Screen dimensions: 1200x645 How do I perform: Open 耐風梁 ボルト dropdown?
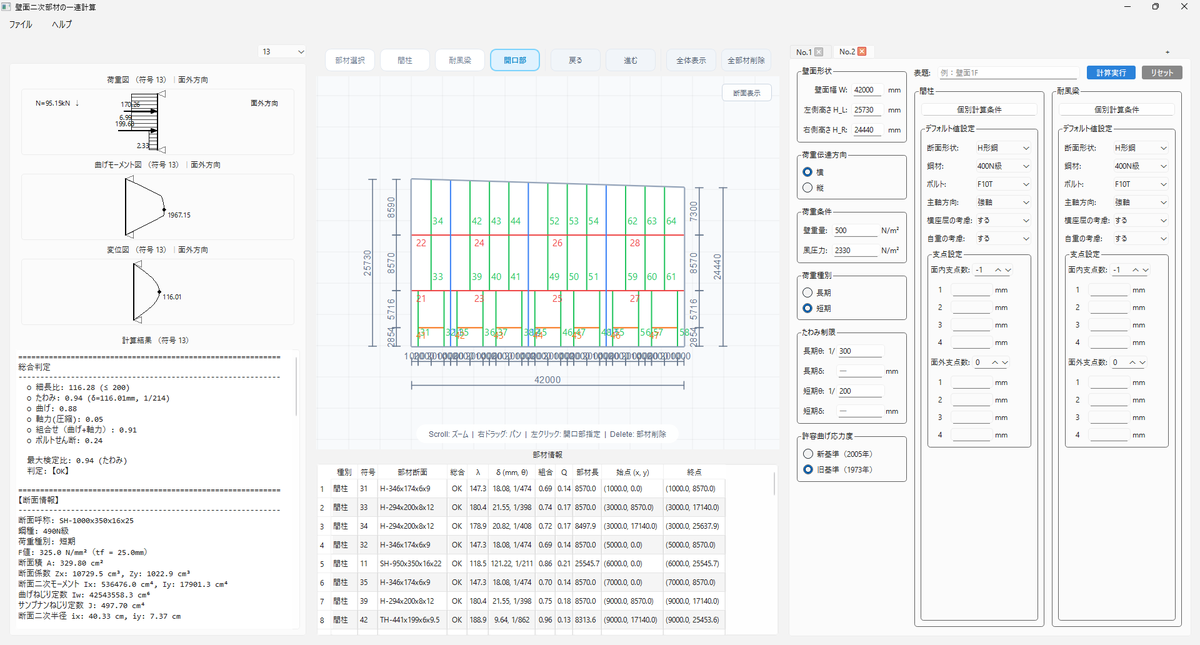(x=1141, y=184)
